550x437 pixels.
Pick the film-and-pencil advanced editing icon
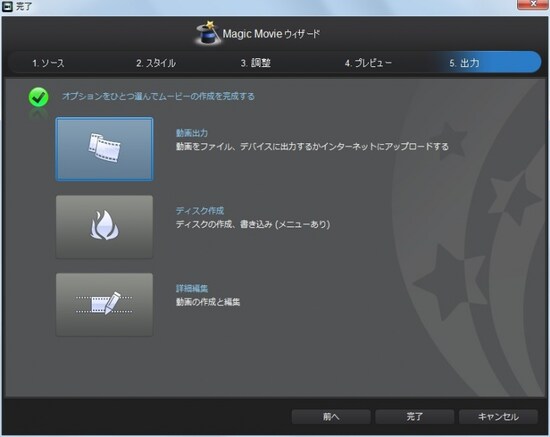pos(104,304)
